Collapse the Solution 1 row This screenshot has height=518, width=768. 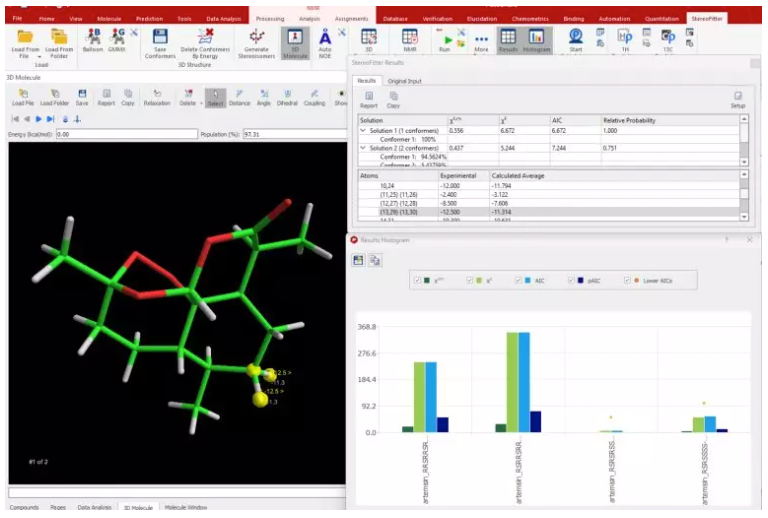coord(364,131)
